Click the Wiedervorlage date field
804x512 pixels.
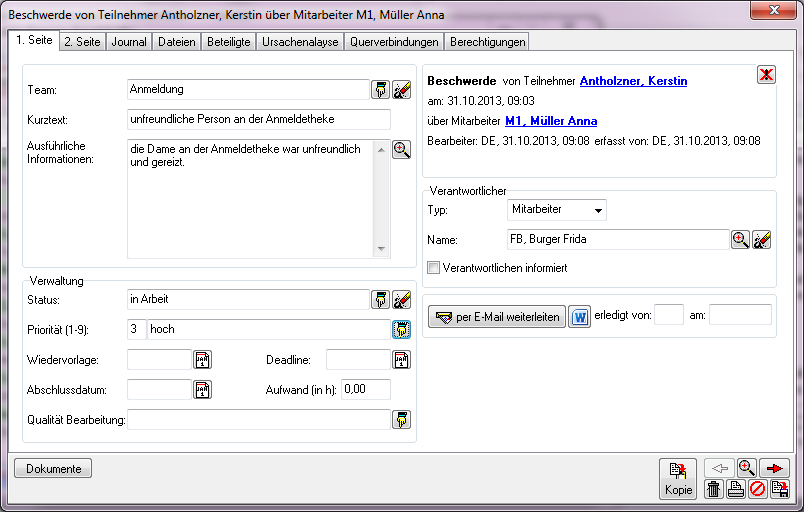point(159,360)
